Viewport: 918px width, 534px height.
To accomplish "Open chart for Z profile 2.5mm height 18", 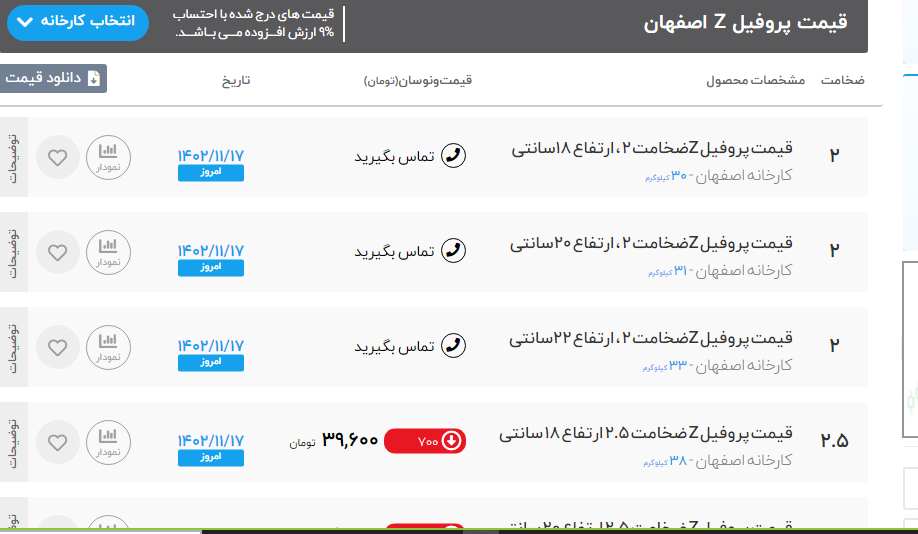I will tap(108, 442).
